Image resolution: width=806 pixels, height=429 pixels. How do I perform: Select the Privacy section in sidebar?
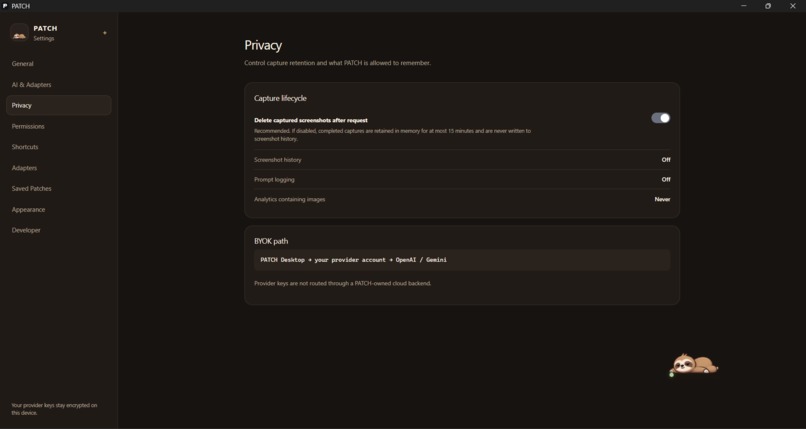tap(59, 105)
